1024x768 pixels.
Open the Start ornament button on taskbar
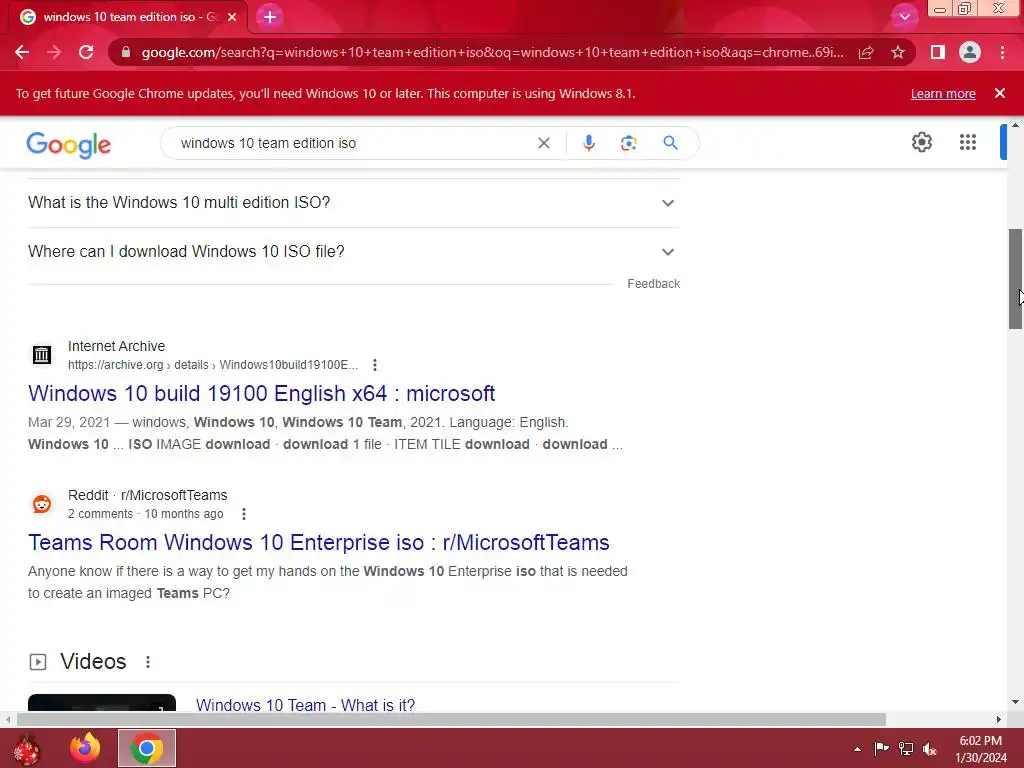coord(26,748)
